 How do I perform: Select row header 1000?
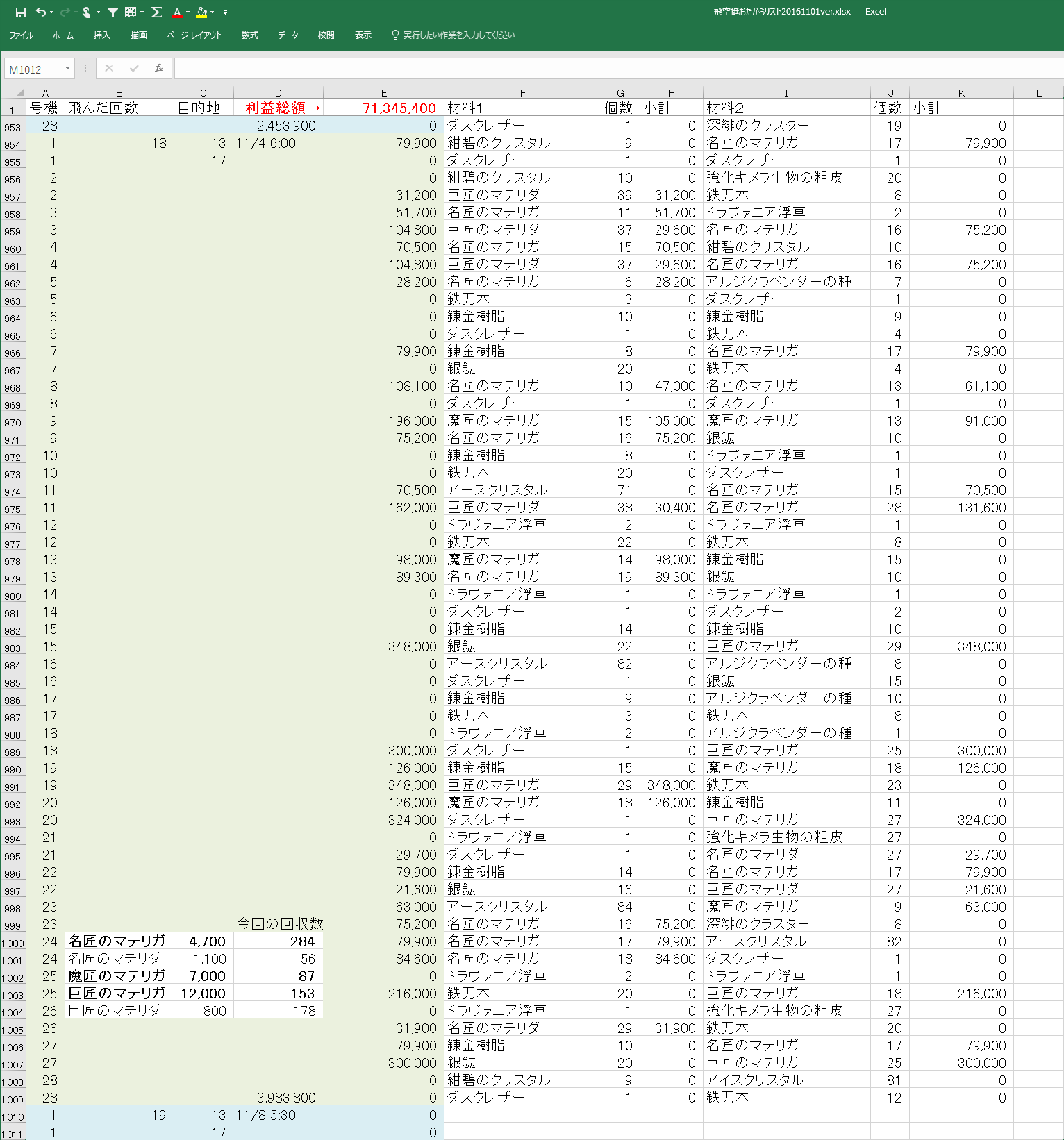(13, 943)
